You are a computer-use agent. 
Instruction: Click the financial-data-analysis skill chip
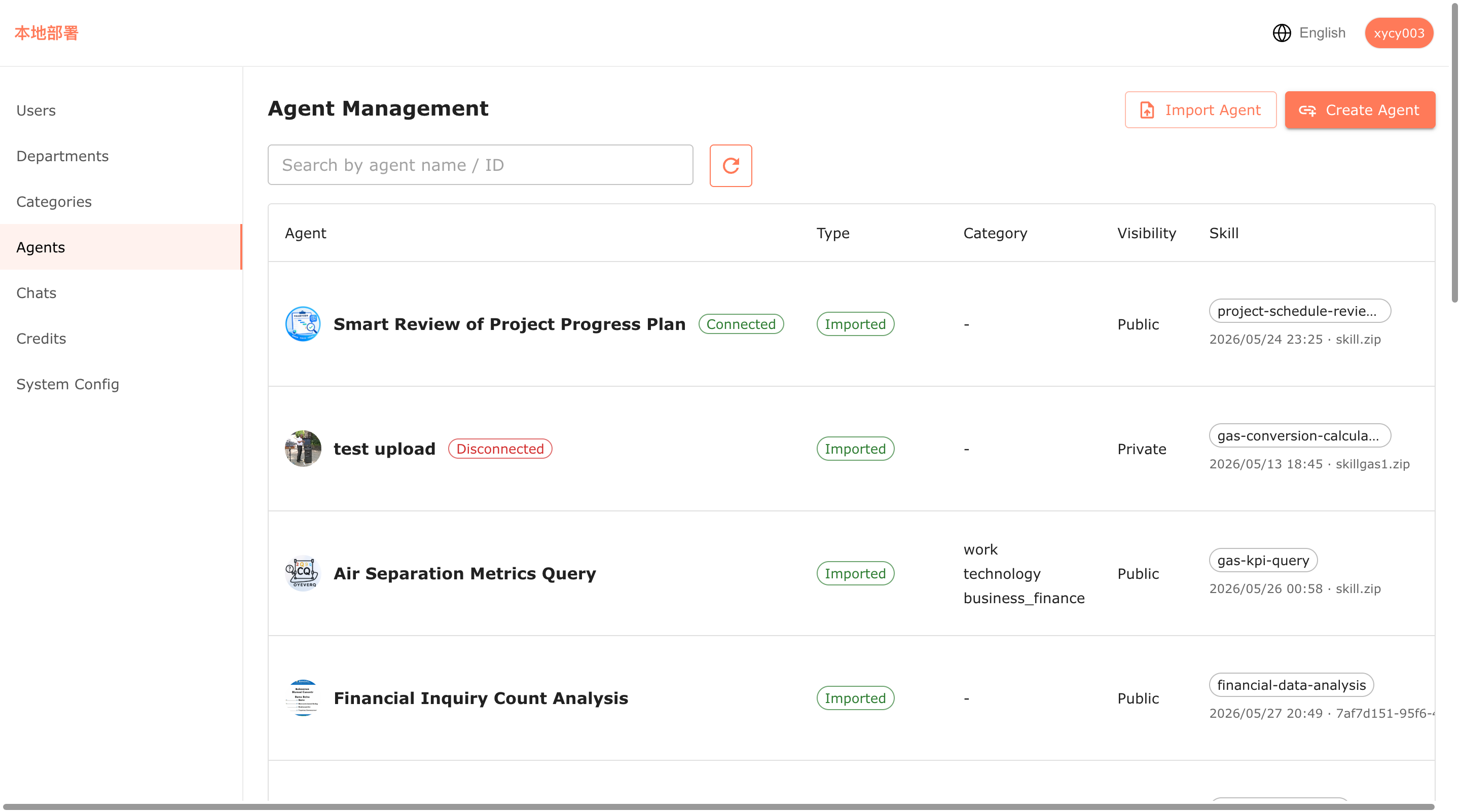point(1291,685)
